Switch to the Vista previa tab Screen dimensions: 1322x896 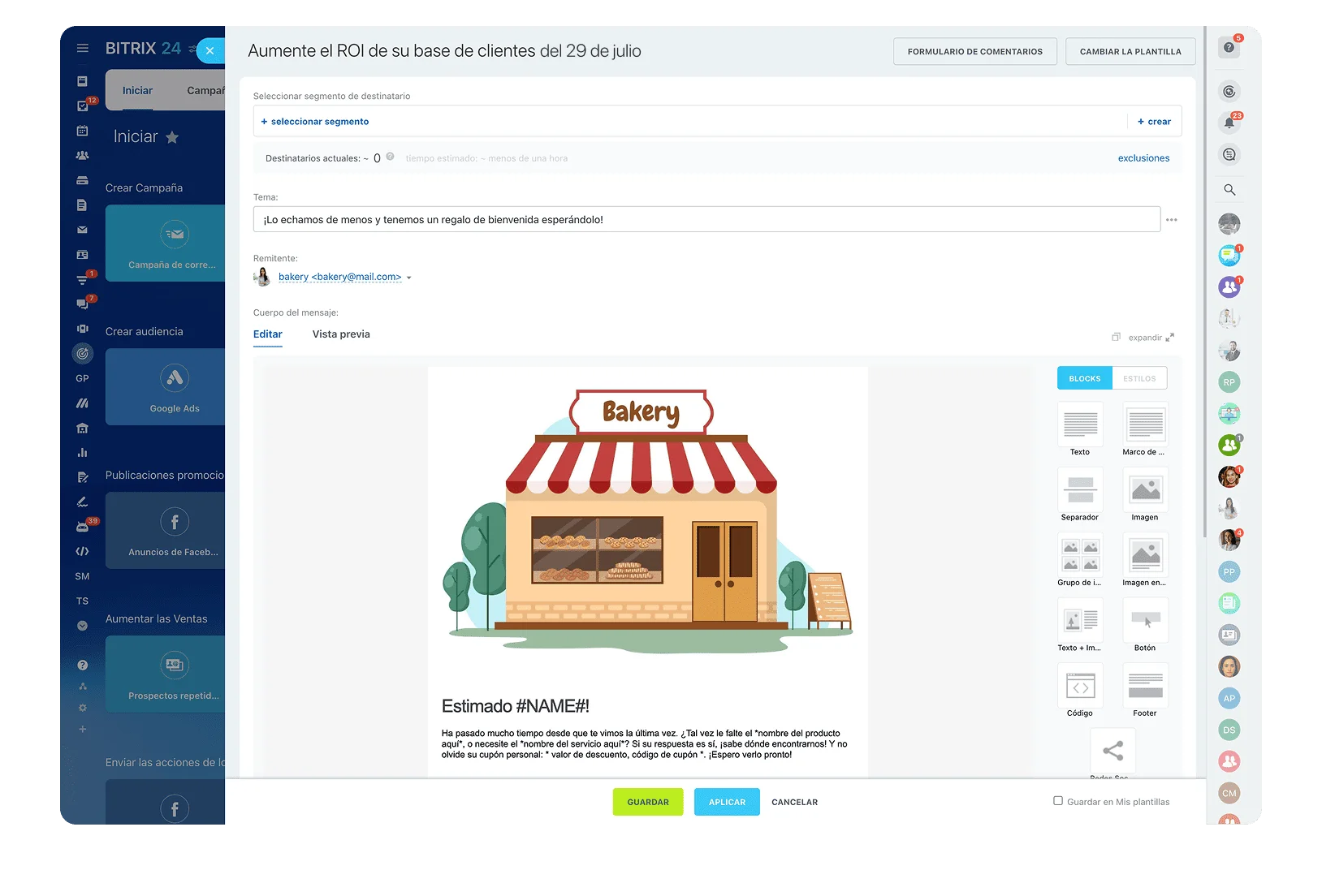pos(341,334)
